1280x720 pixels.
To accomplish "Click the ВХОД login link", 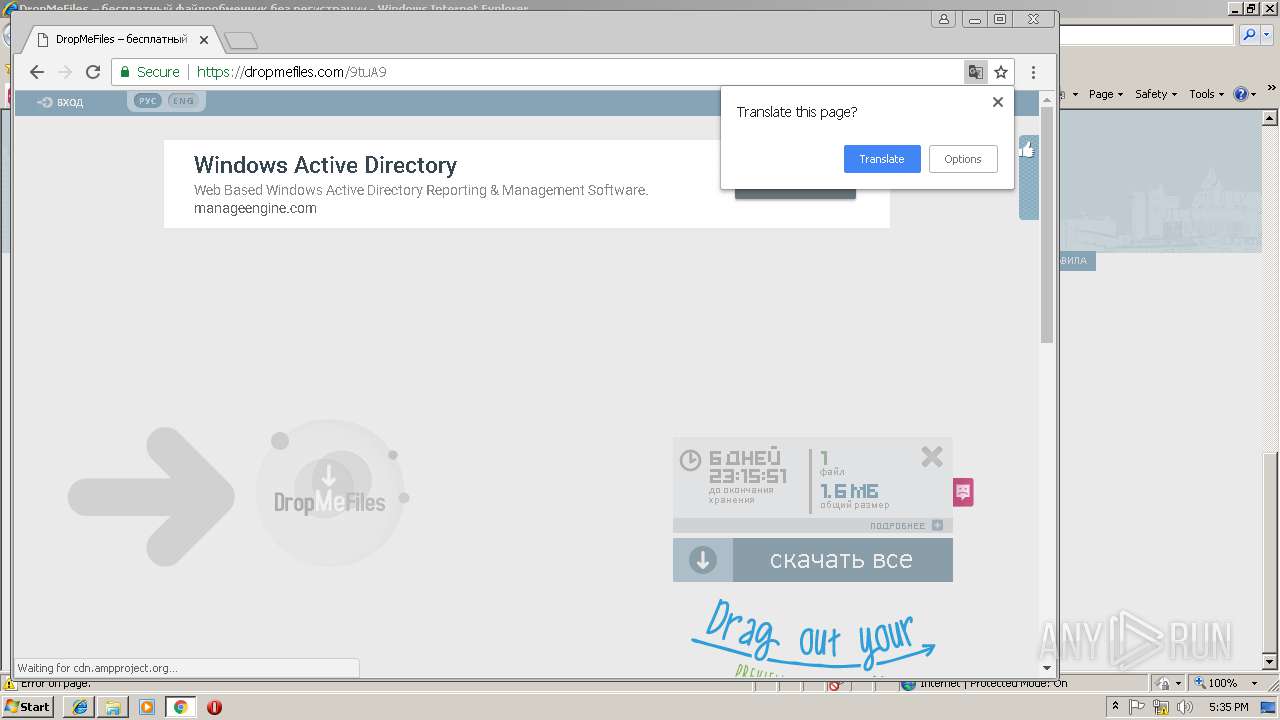I will pyautogui.click(x=61, y=102).
